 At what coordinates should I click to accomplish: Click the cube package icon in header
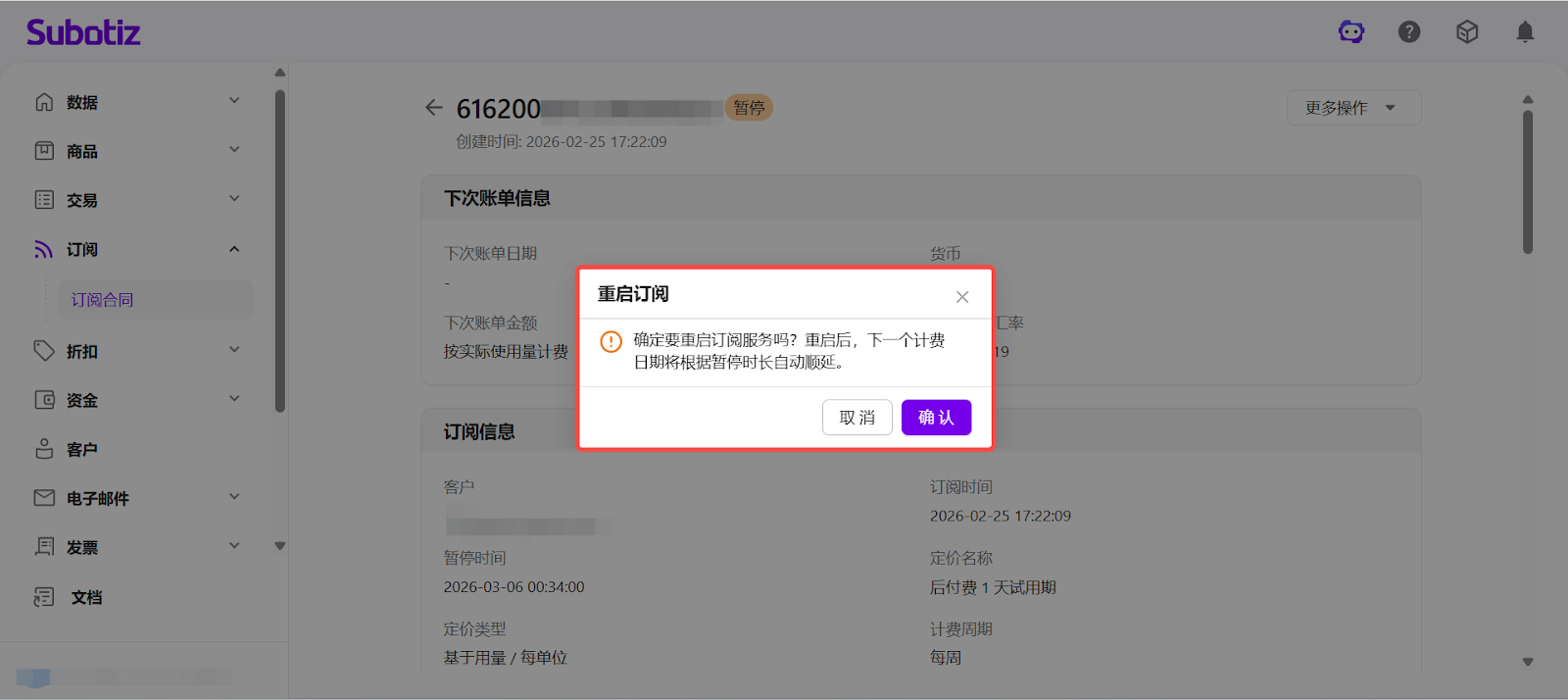[x=1467, y=32]
